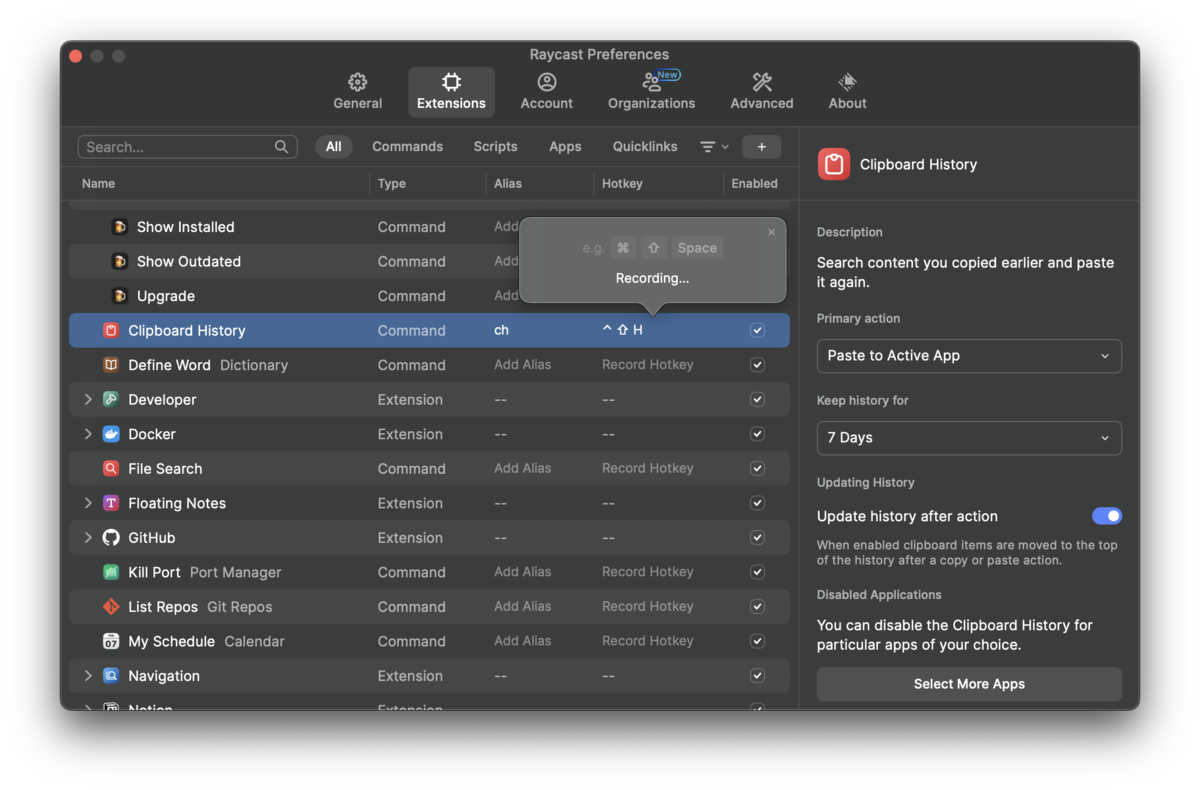Open the Advanced tab

[x=761, y=91]
